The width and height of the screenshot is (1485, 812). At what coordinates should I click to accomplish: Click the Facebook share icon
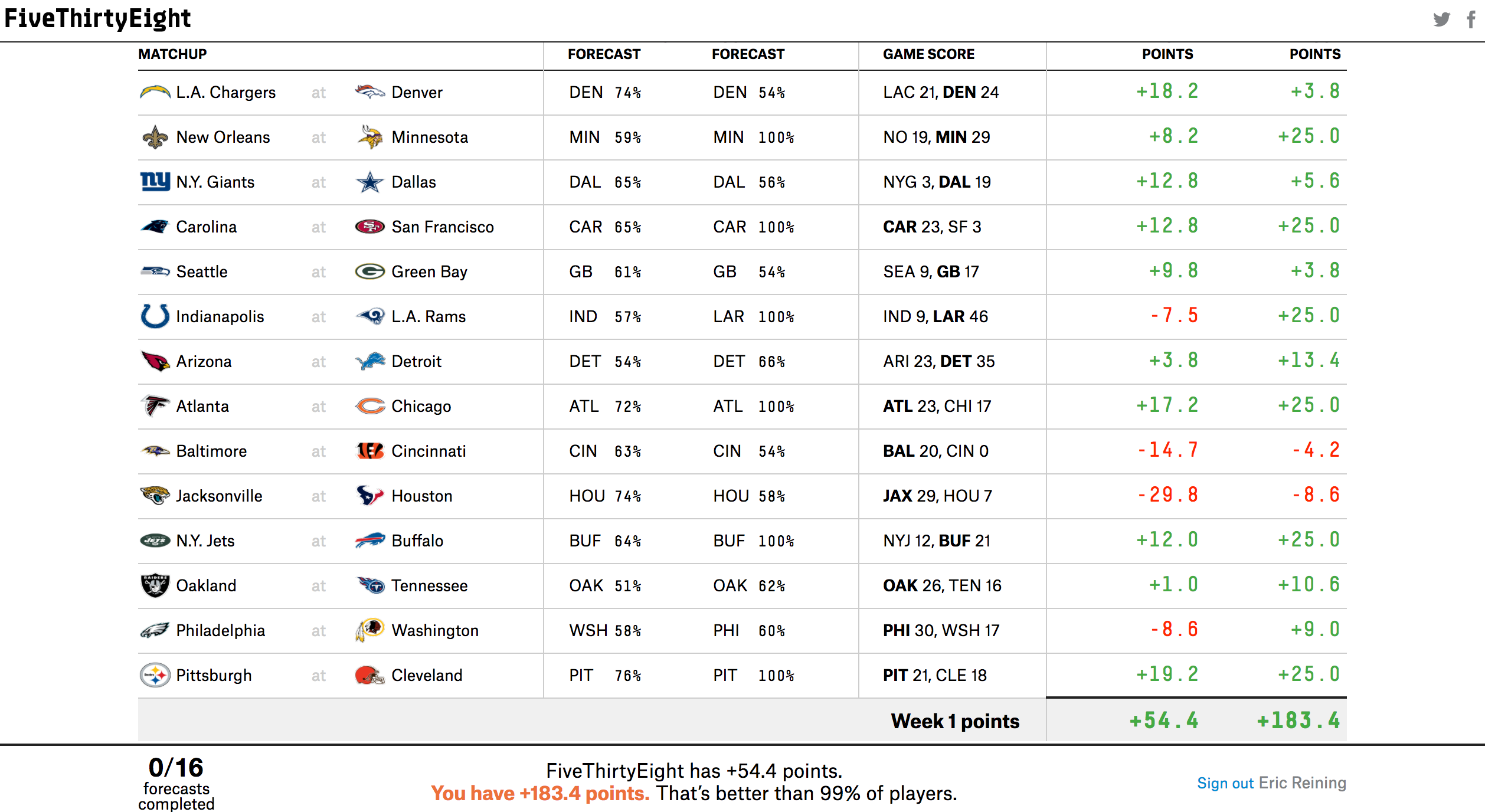click(x=1471, y=19)
